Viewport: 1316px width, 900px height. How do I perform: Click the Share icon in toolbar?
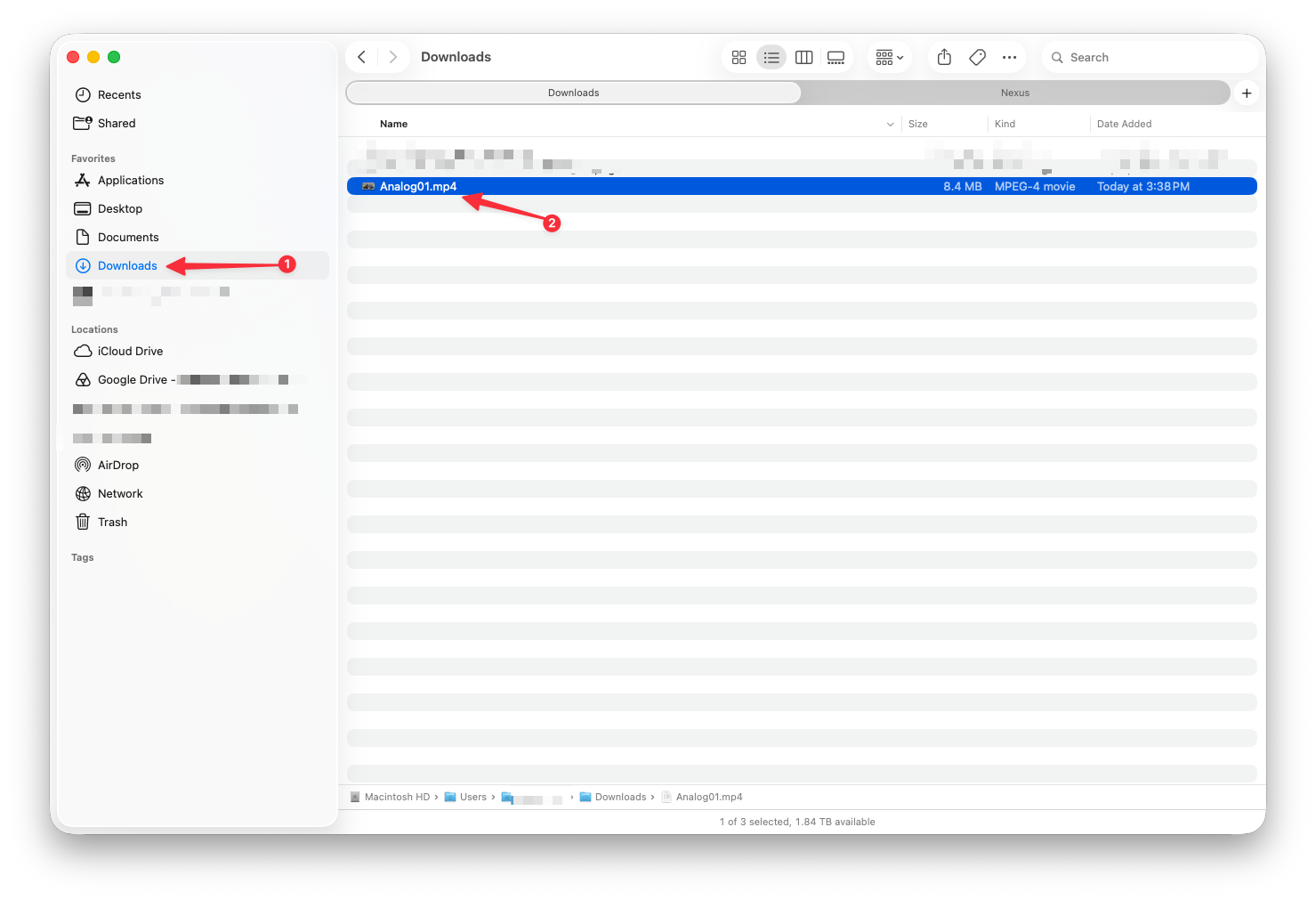[x=944, y=57]
